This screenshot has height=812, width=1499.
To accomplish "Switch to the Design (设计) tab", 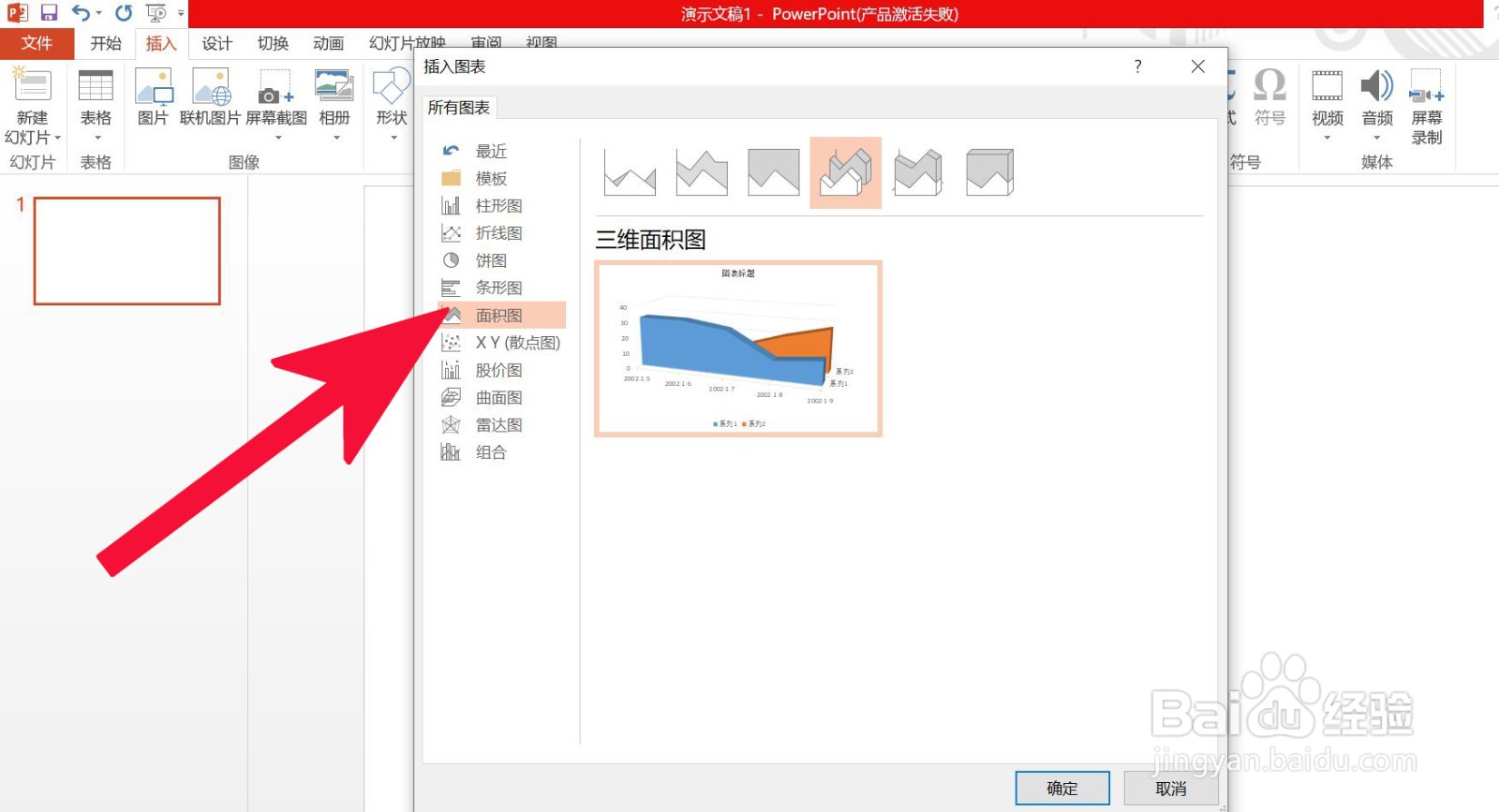I will tap(216, 43).
